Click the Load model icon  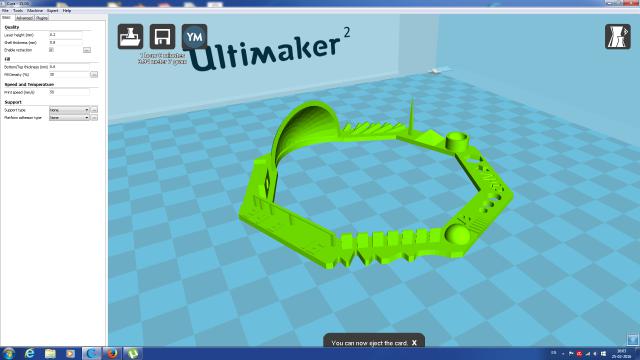tap(130, 37)
